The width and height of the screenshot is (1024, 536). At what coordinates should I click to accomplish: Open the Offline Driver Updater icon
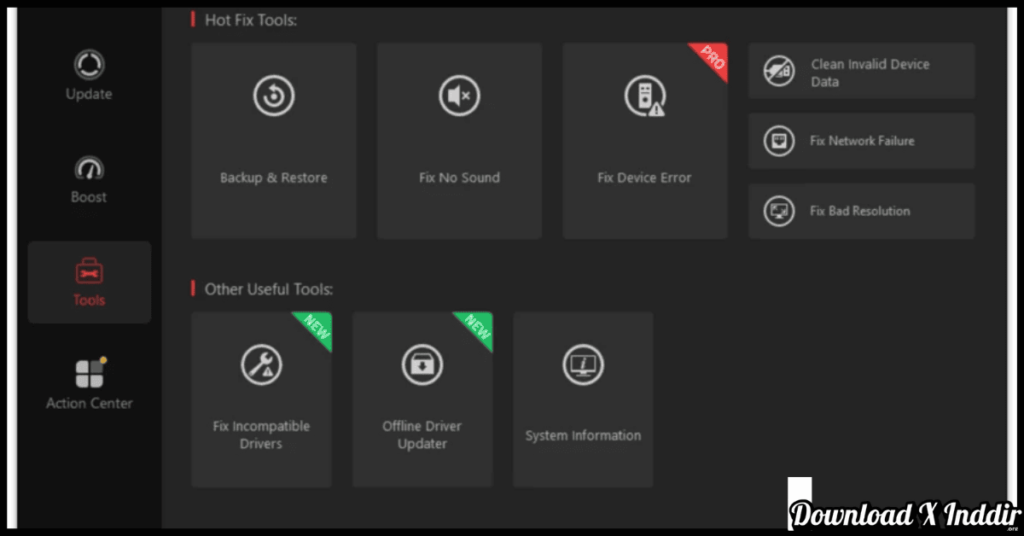point(422,365)
